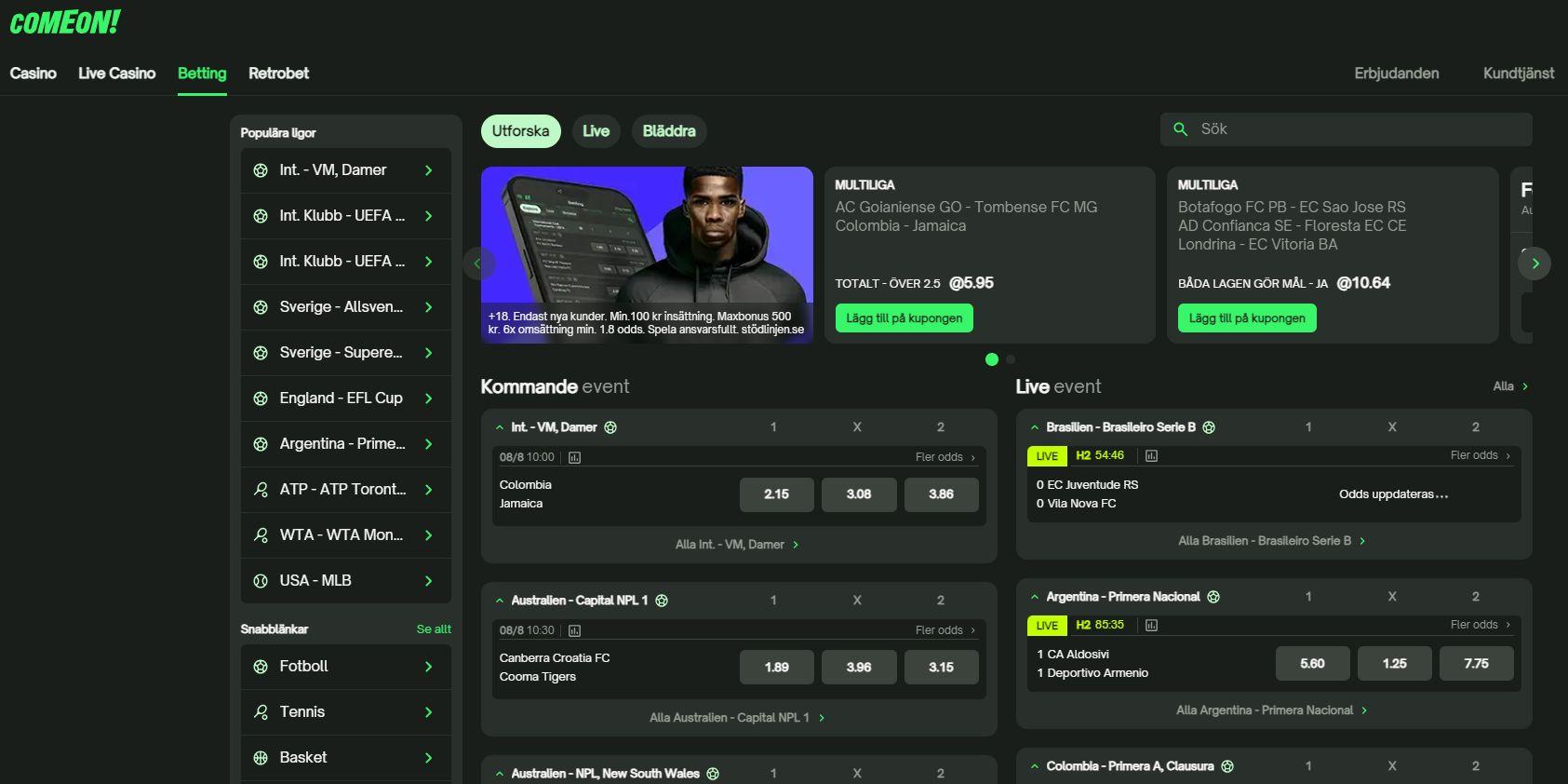The image size is (1568, 784).
Task: Collapse the Int. - VM, Damer section
Action: point(500,427)
